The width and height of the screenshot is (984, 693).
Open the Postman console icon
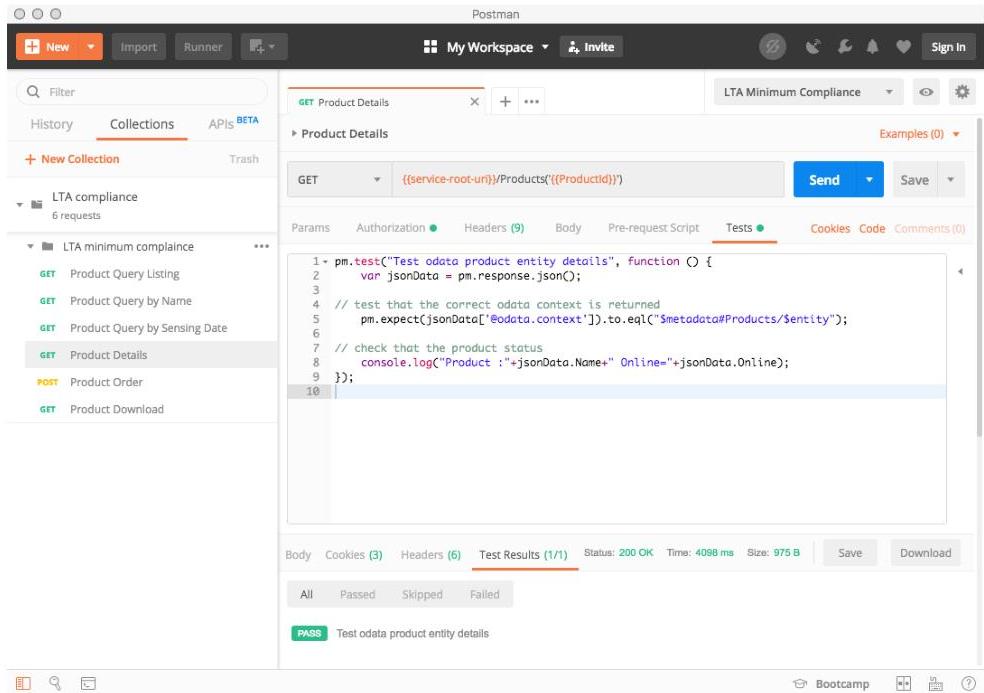pos(88,684)
